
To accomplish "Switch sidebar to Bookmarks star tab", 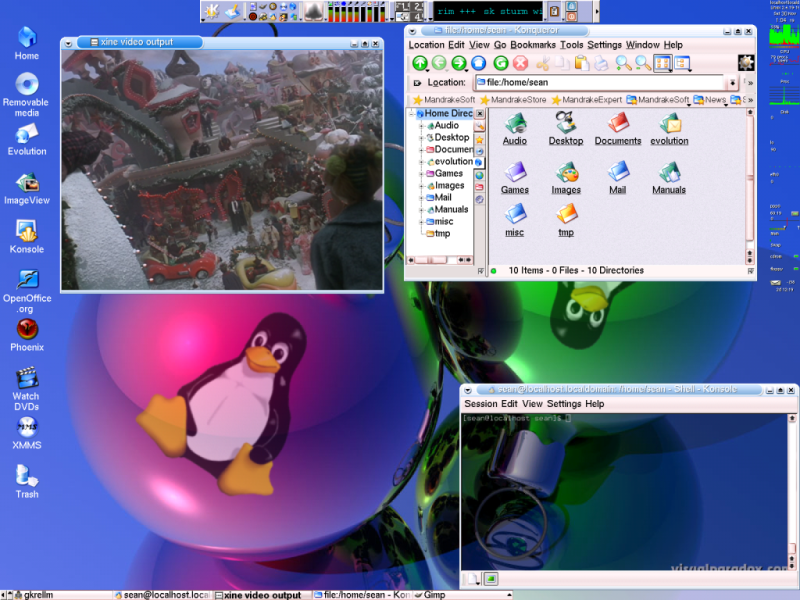I will pos(480,139).
